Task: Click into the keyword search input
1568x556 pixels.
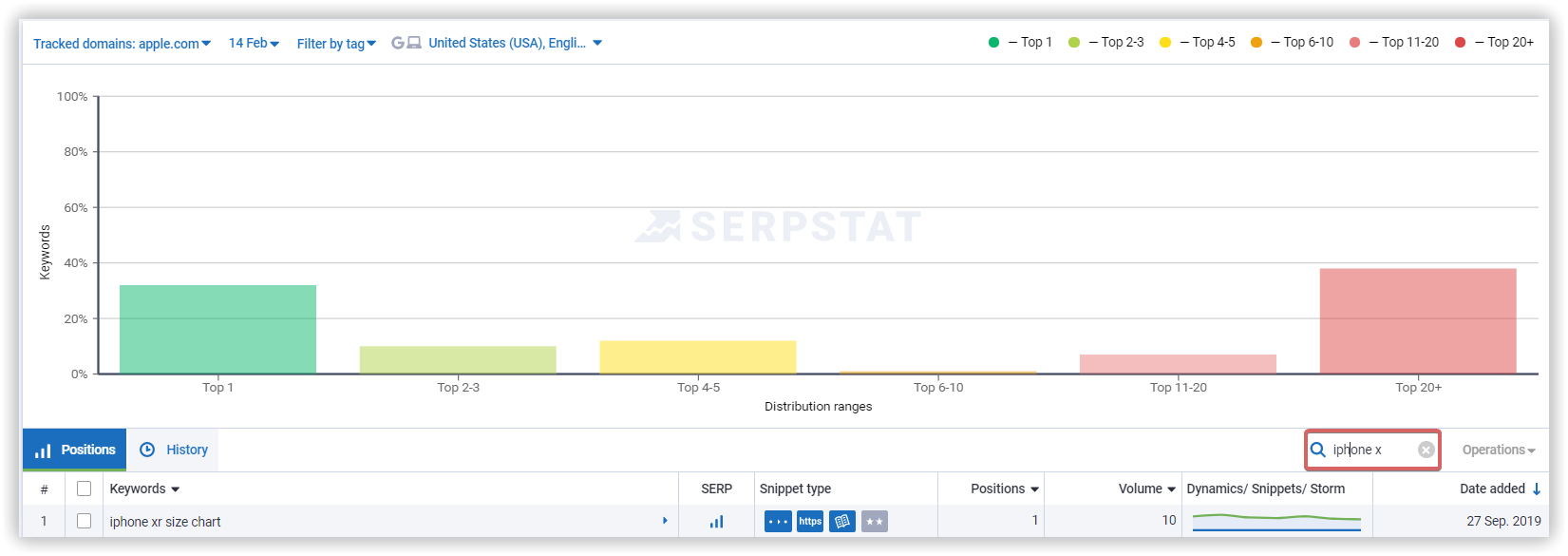Action: (x=1372, y=450)
